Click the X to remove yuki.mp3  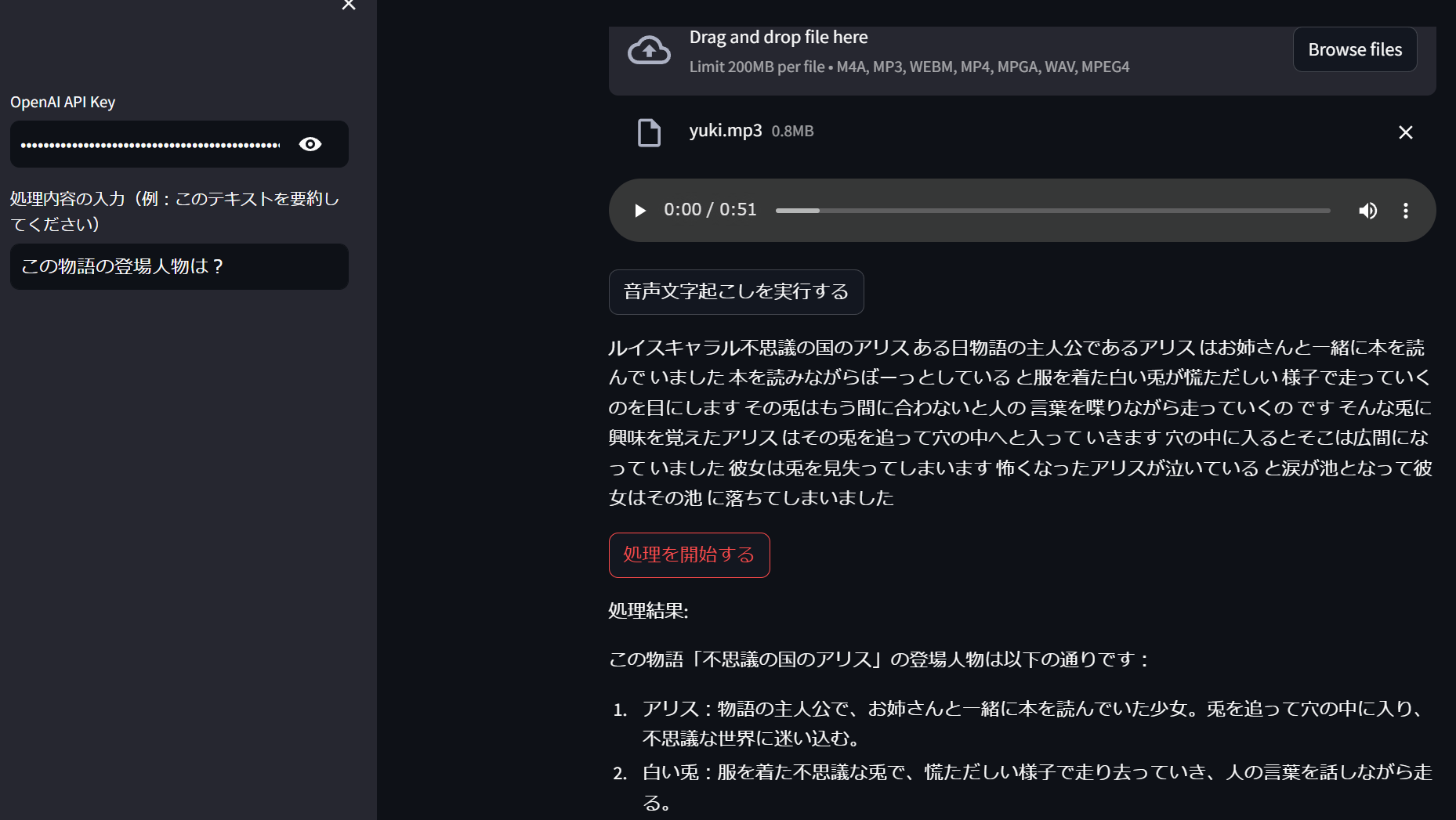(1405, 132)
